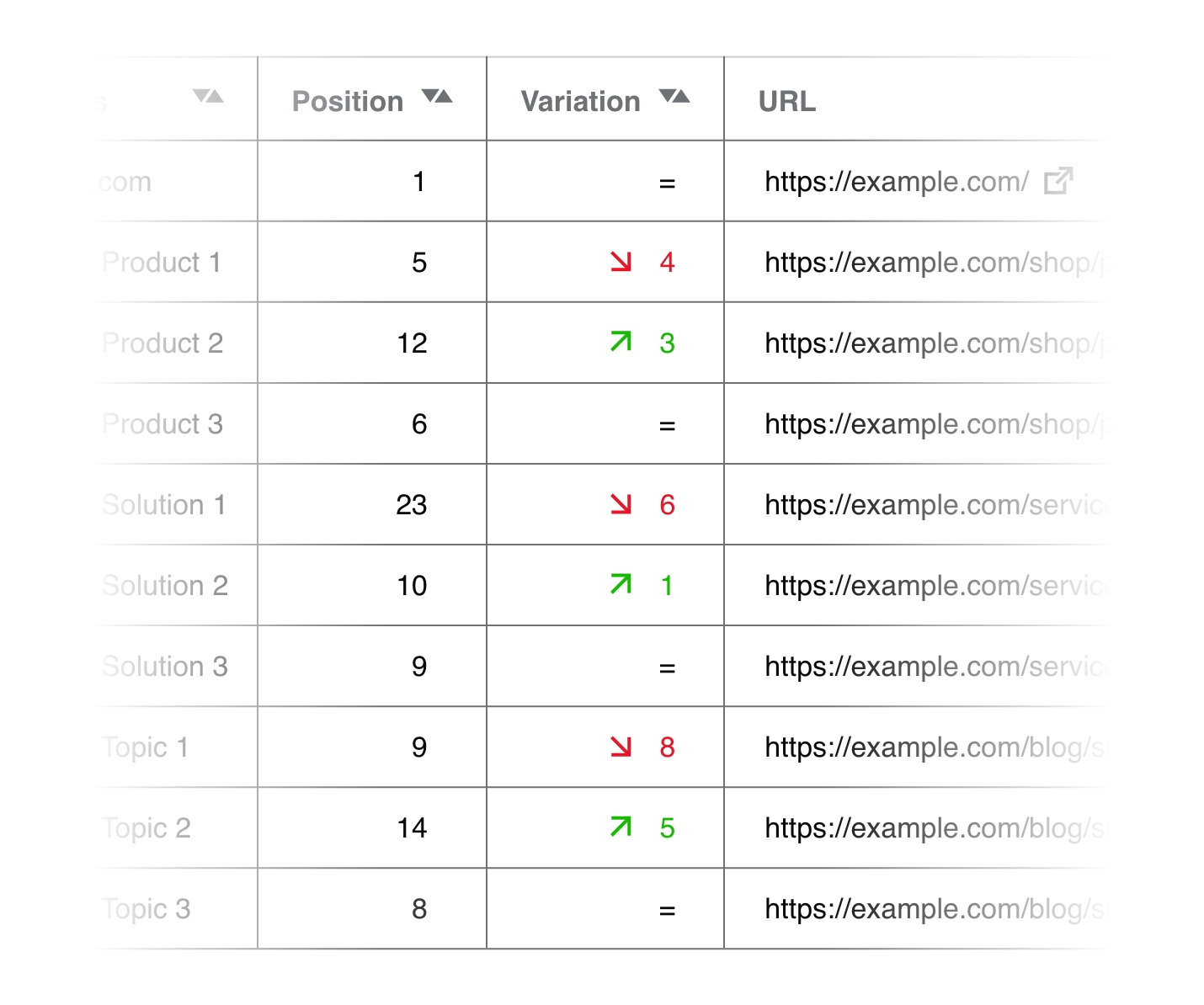Open the Topic 3 blog URL link

pos(935,909)
